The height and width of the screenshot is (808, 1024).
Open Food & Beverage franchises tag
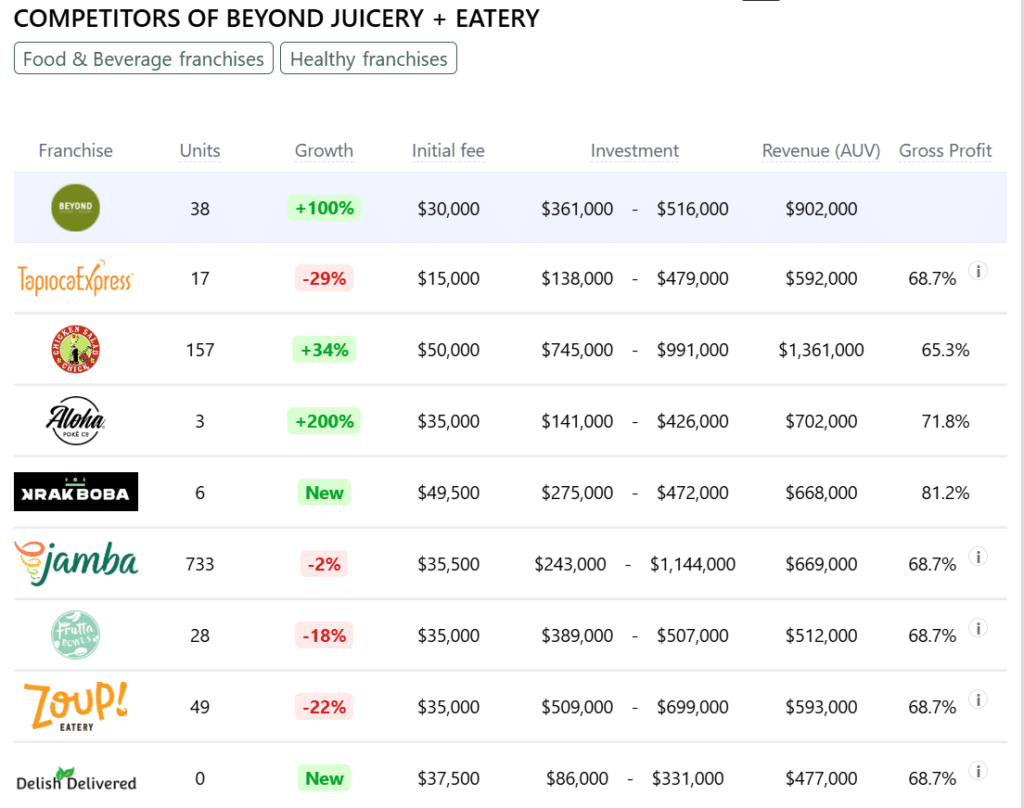[x=144, y=59]
